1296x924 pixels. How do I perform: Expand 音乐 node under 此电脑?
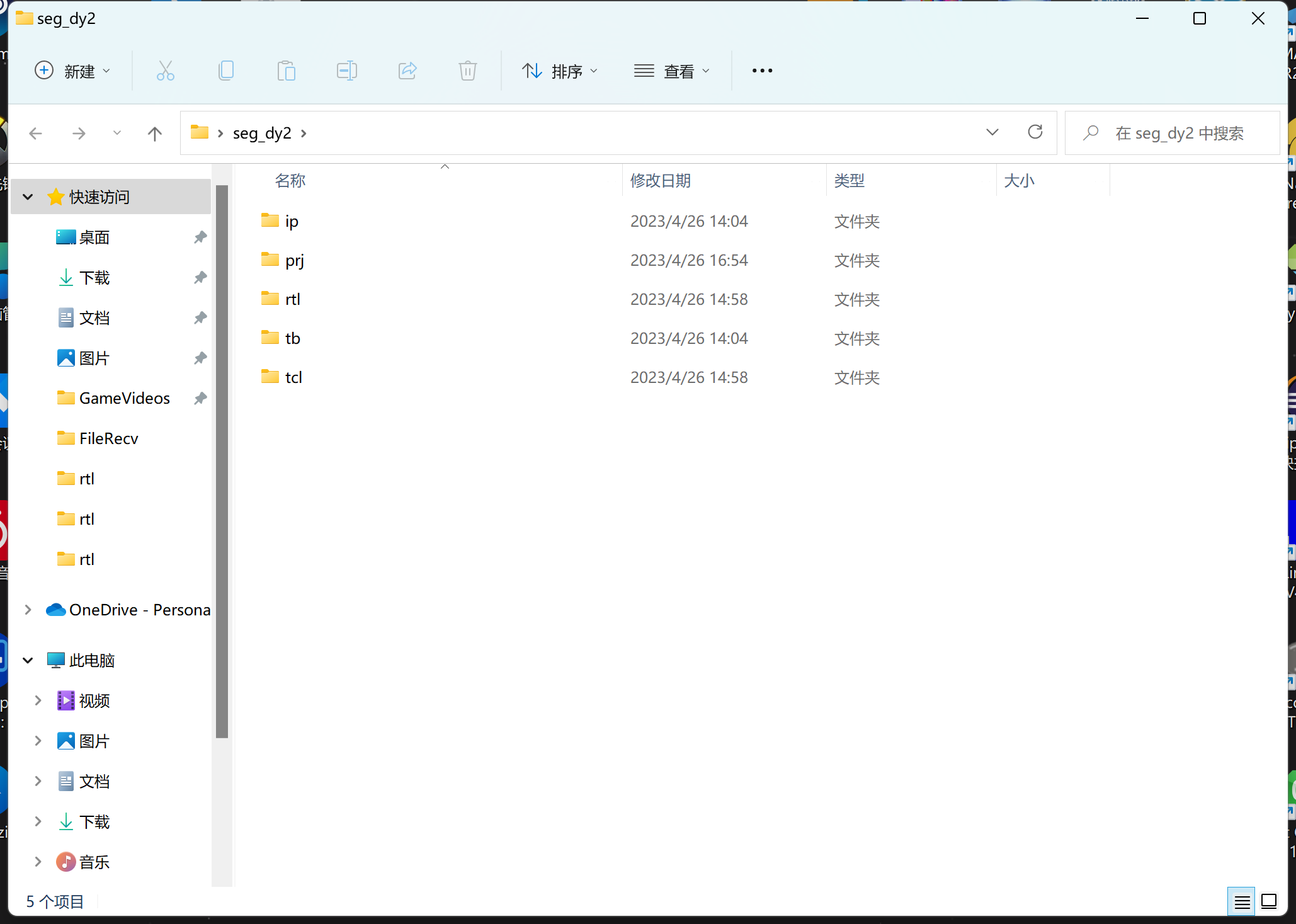click(x=38, y=862)
